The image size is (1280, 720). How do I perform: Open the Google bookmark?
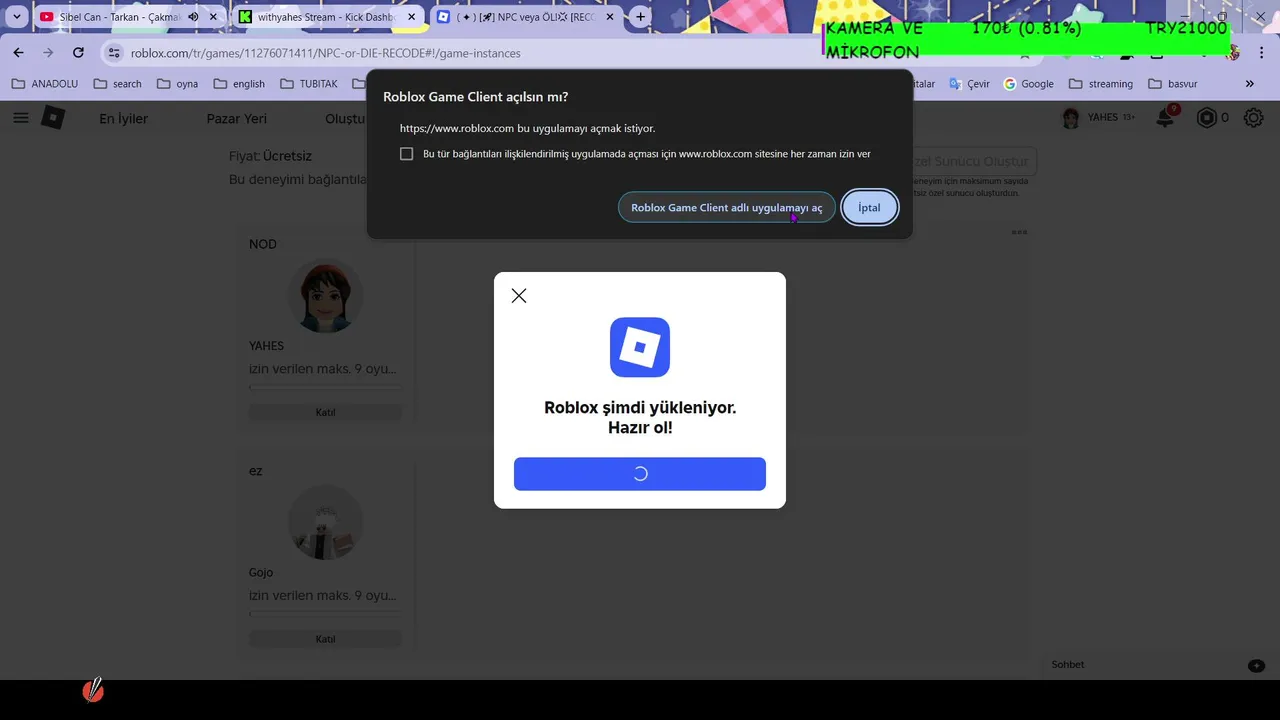click(x=1028, y=84)
